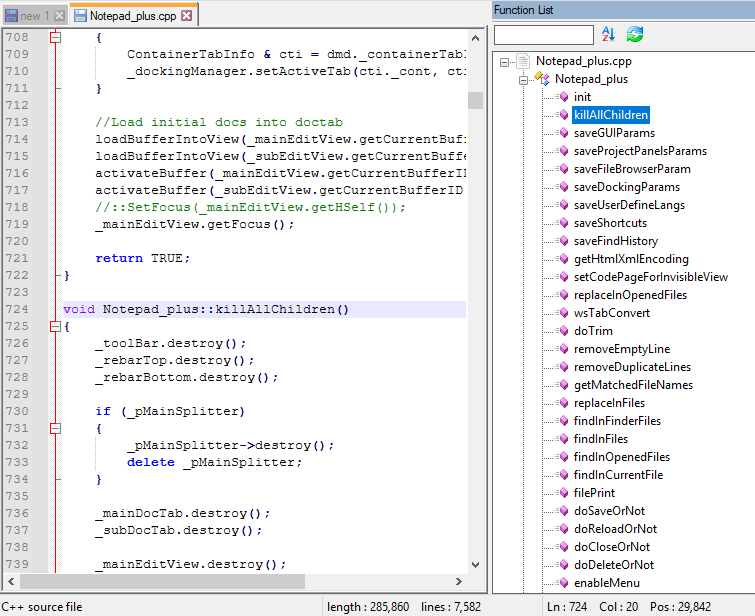Select wsTabConvert in the list
This screenshot has height=616, width=755.
click(x=612, y=313)
